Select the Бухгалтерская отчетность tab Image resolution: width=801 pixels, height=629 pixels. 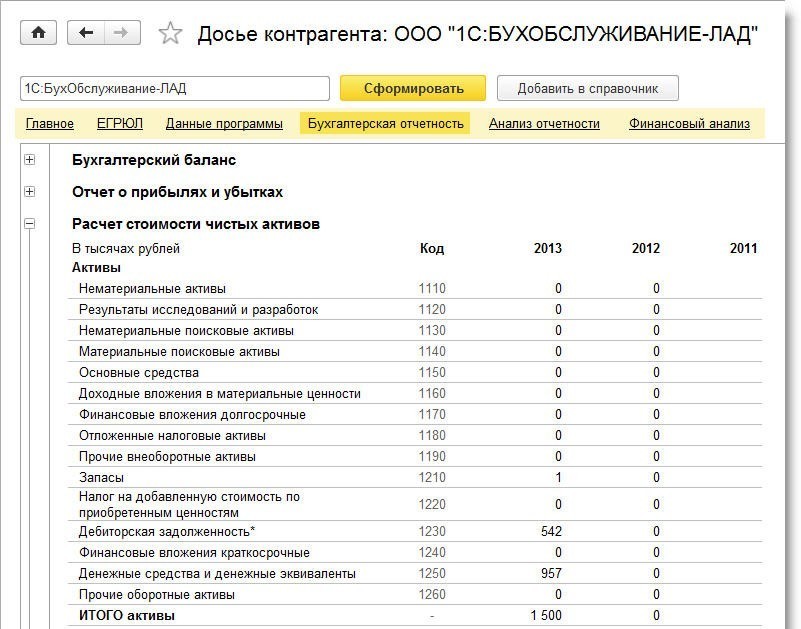point(386,124)
